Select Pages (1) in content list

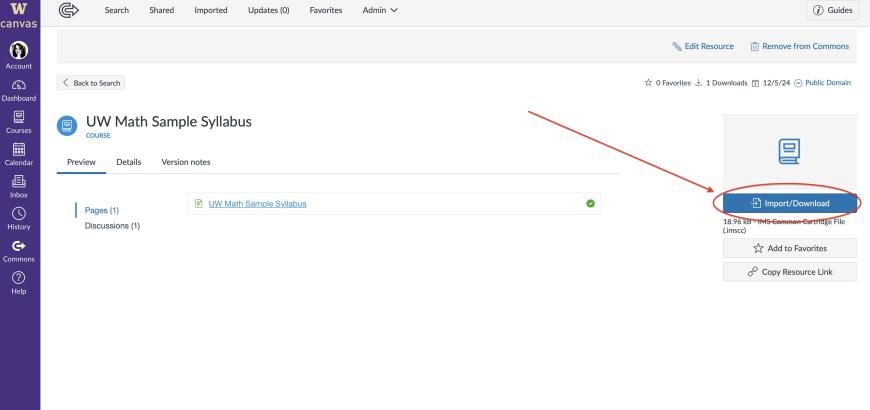pyautogui.click(x=102, y=210)
